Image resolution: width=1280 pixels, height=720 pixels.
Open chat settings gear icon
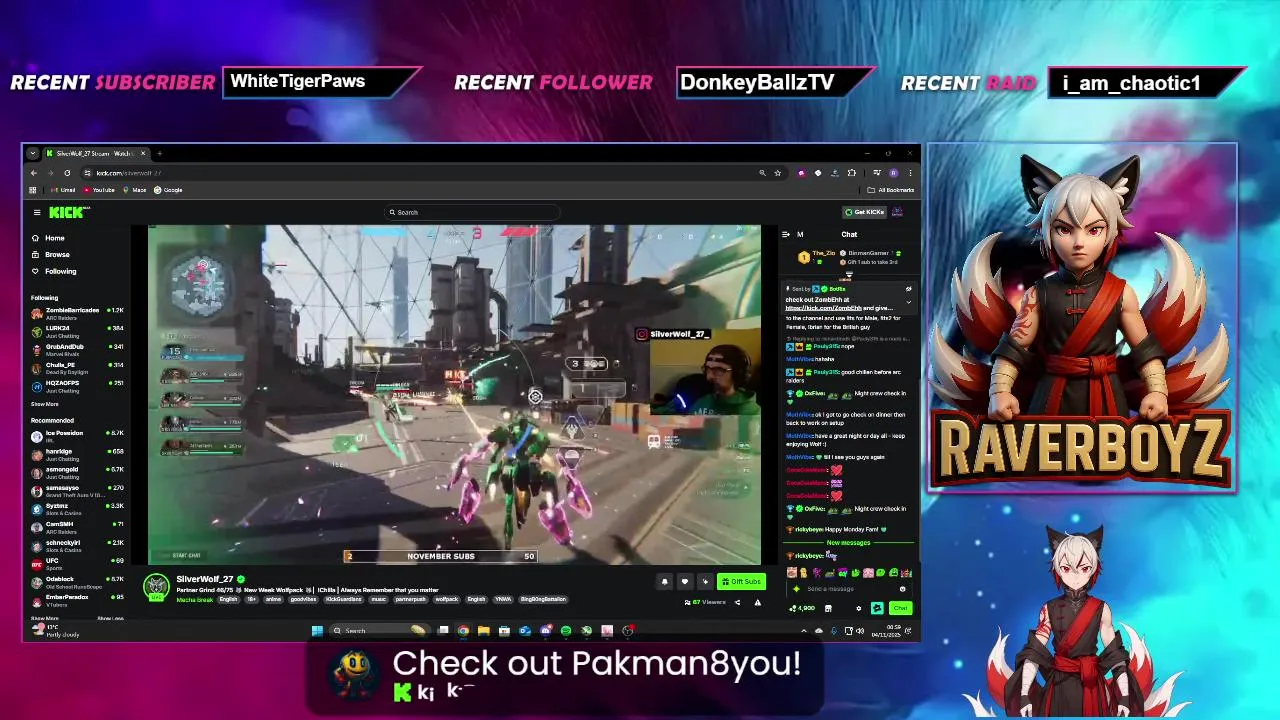tap(858, 608)
